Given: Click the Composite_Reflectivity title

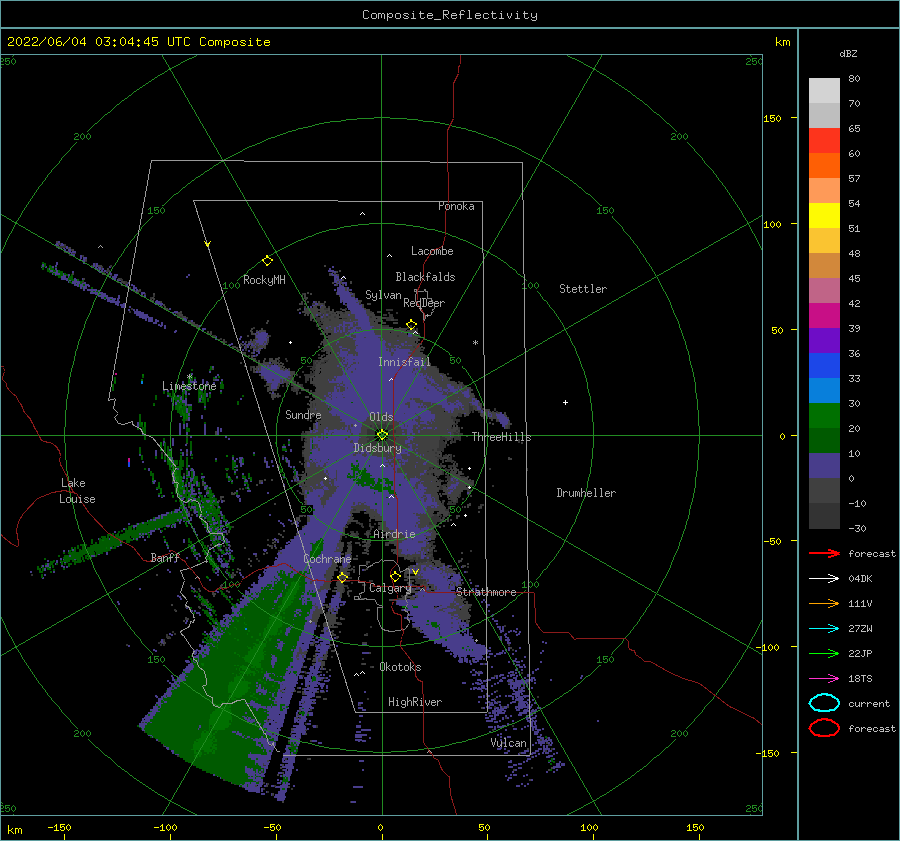Looking at the screenshot, I should pyautogui.click(x=450, y=15).
